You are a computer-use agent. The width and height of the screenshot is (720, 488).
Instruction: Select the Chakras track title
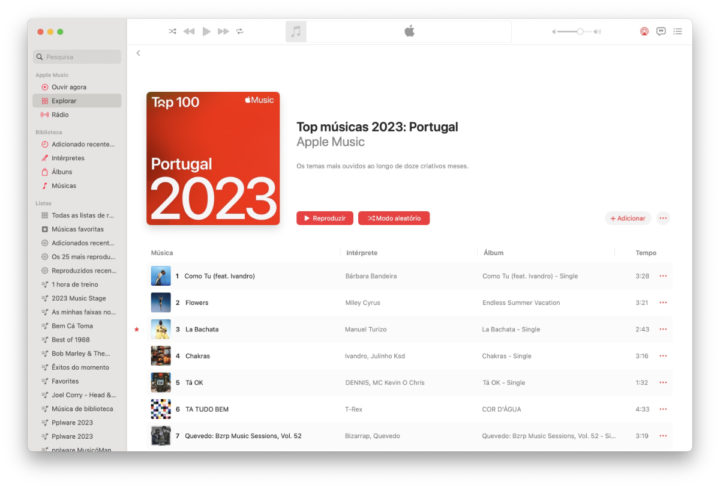pyautogui.click(x=197, y=356)
